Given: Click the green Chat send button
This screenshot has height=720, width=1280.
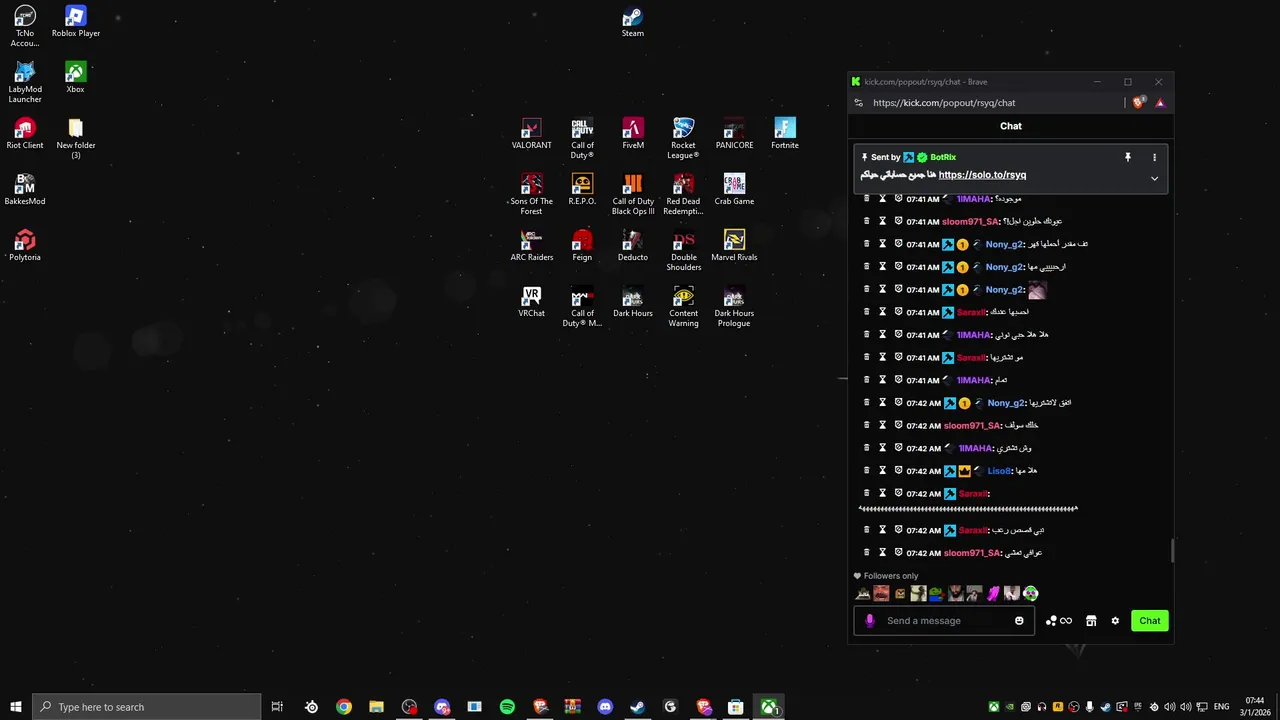Looking at the screenshot, I should (1150, 621).
